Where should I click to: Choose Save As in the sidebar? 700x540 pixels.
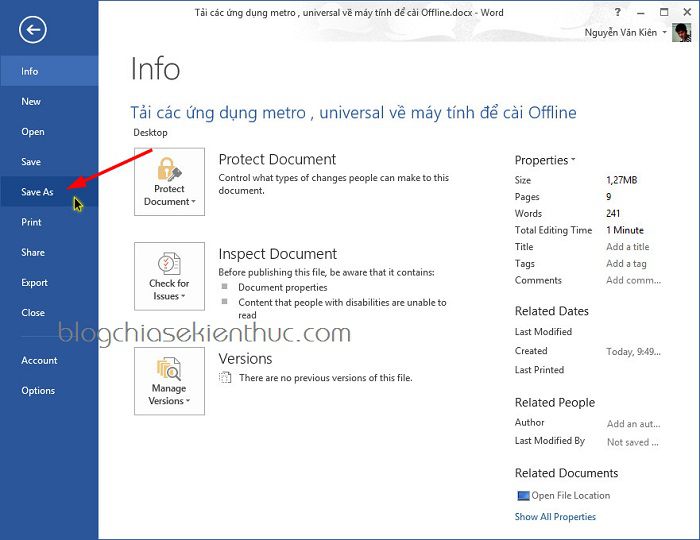tap(49, 192)
